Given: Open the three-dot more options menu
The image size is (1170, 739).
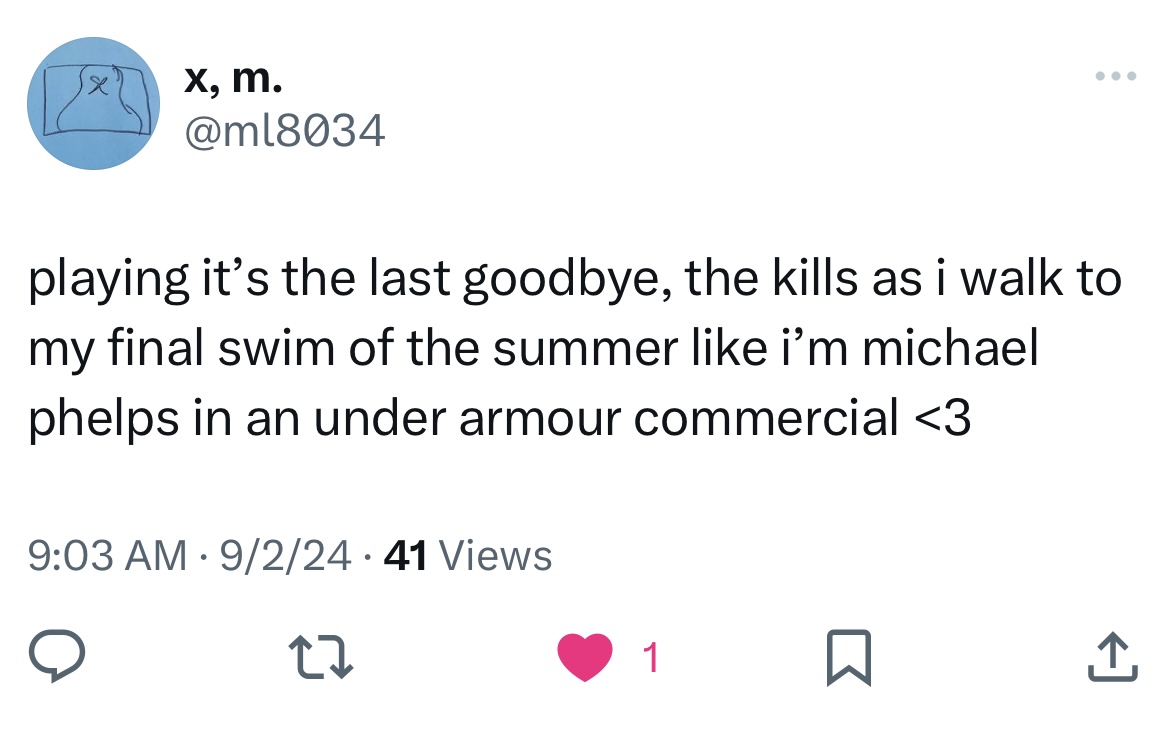Looking at the screenshot, I should click(x=1116, y=76).
